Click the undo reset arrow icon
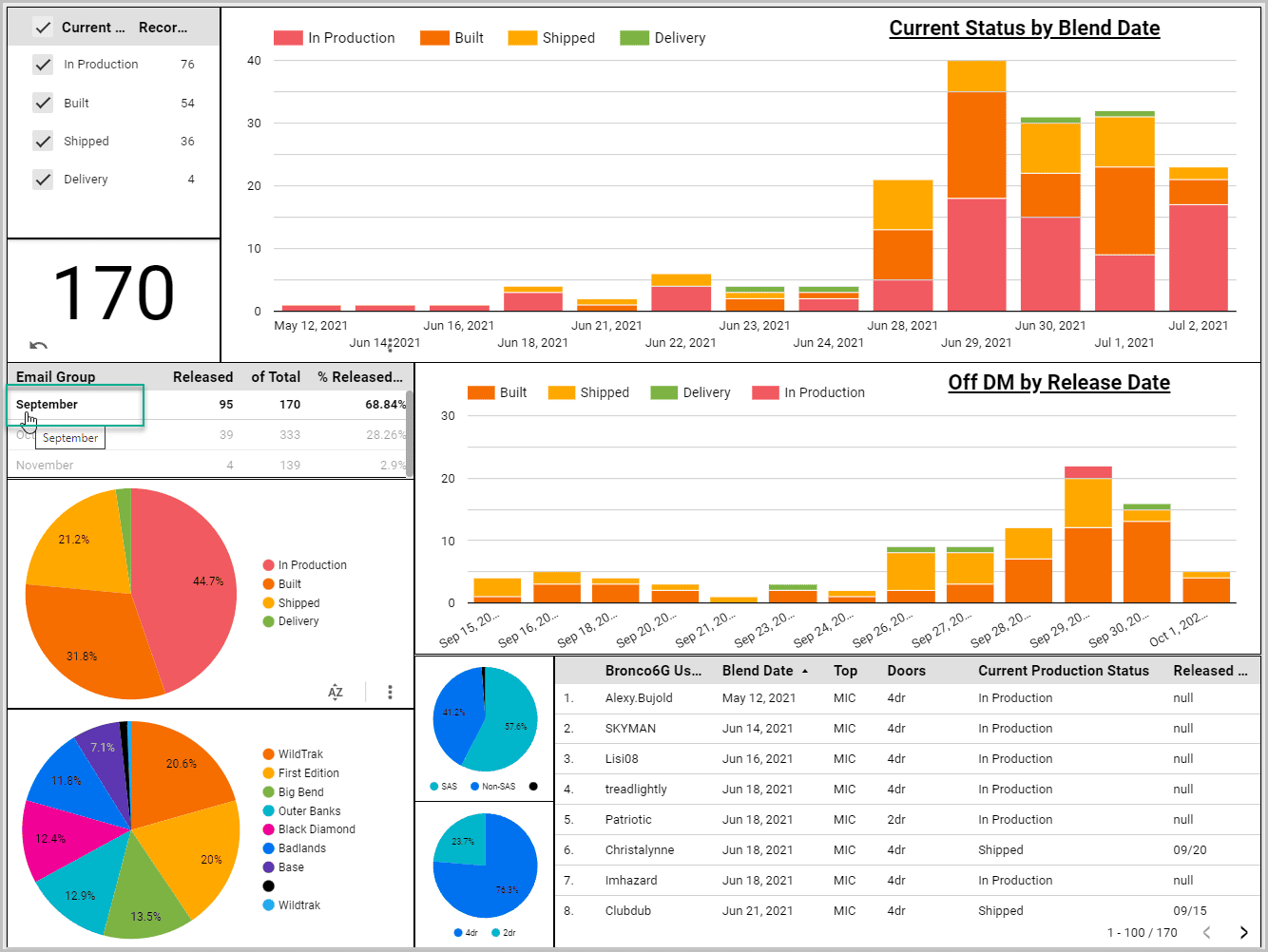This screenshot has width=1268, height=952. (x=38, y=345)
